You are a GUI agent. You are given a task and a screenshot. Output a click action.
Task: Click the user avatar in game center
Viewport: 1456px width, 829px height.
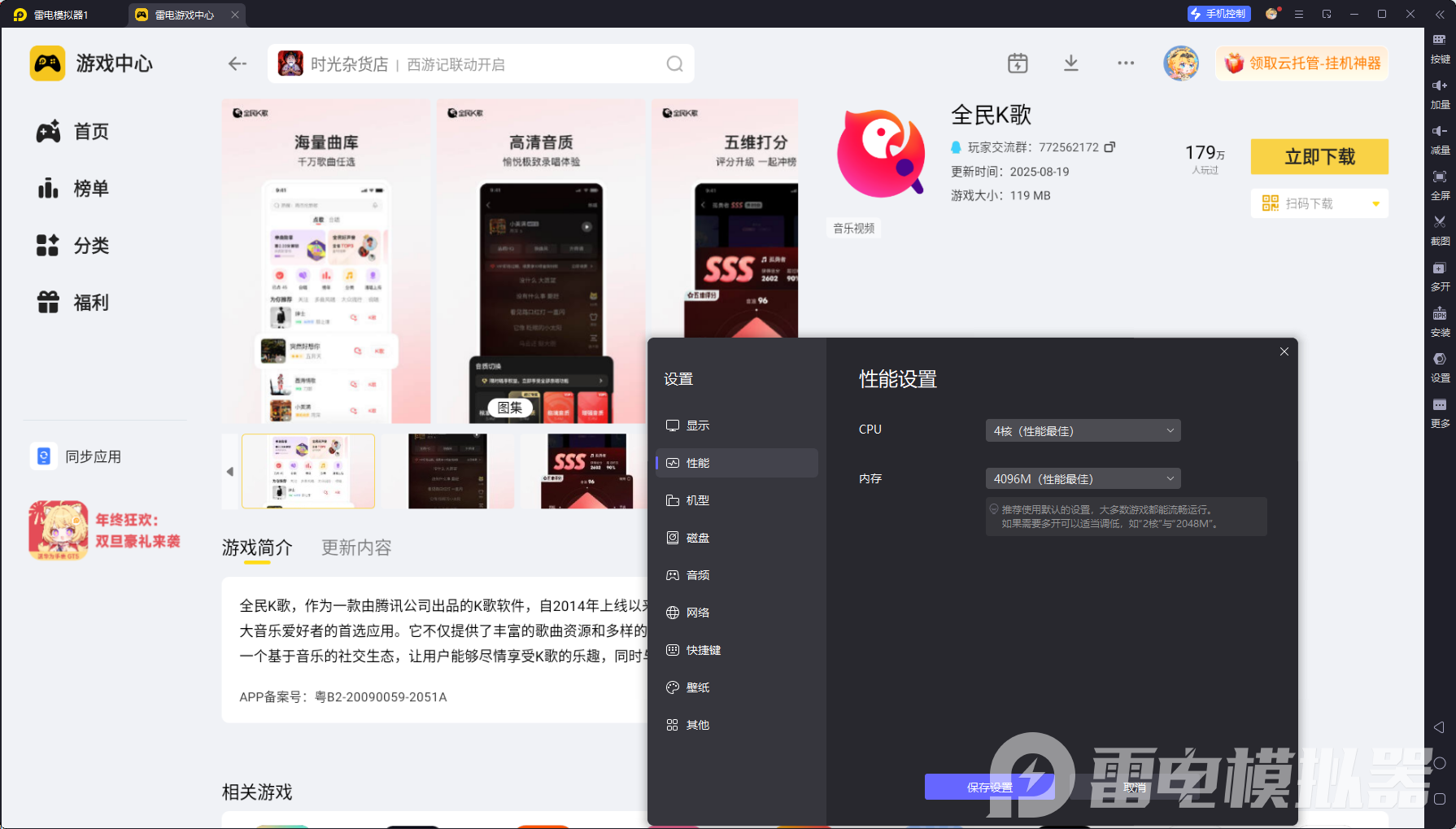pyautogui.click(x=1181, y=63)
